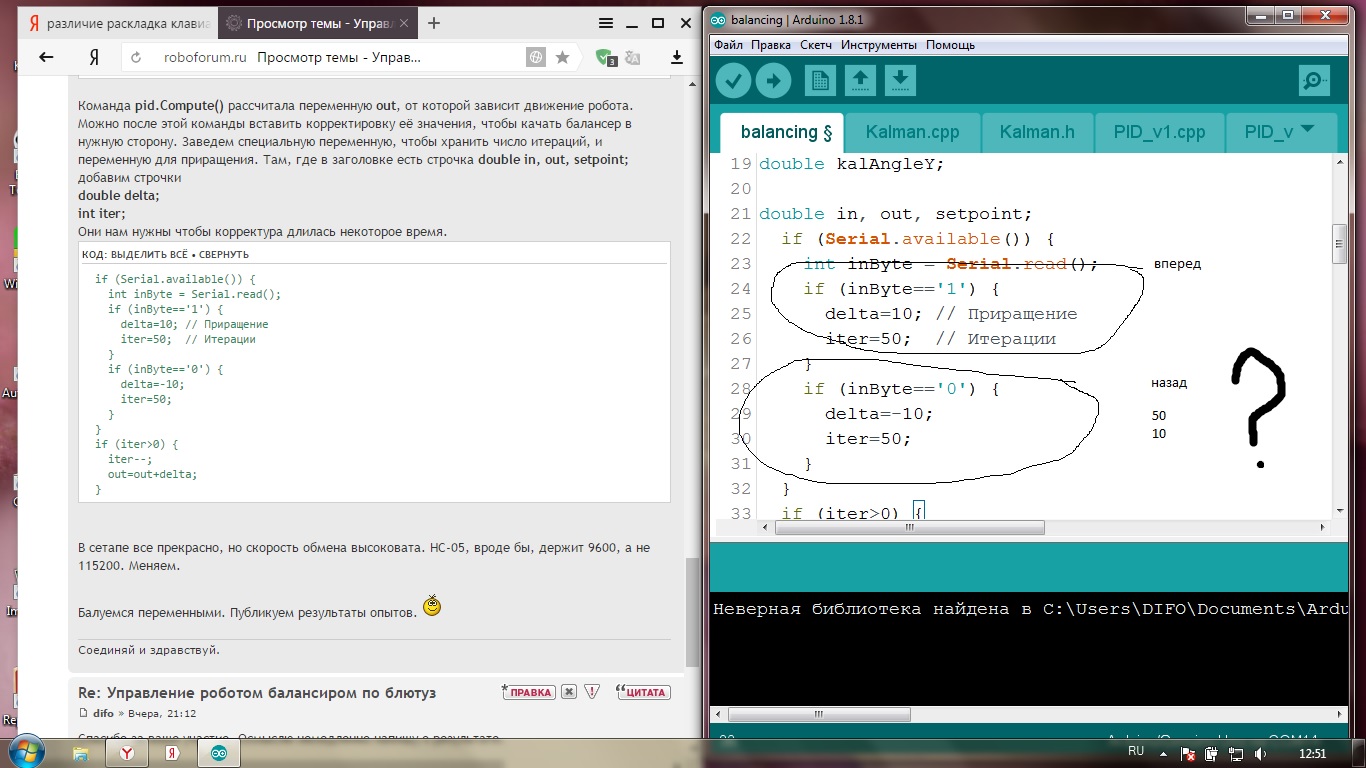
Task: Open the Serial Monitor magnifier icon
Action: 1314,81
